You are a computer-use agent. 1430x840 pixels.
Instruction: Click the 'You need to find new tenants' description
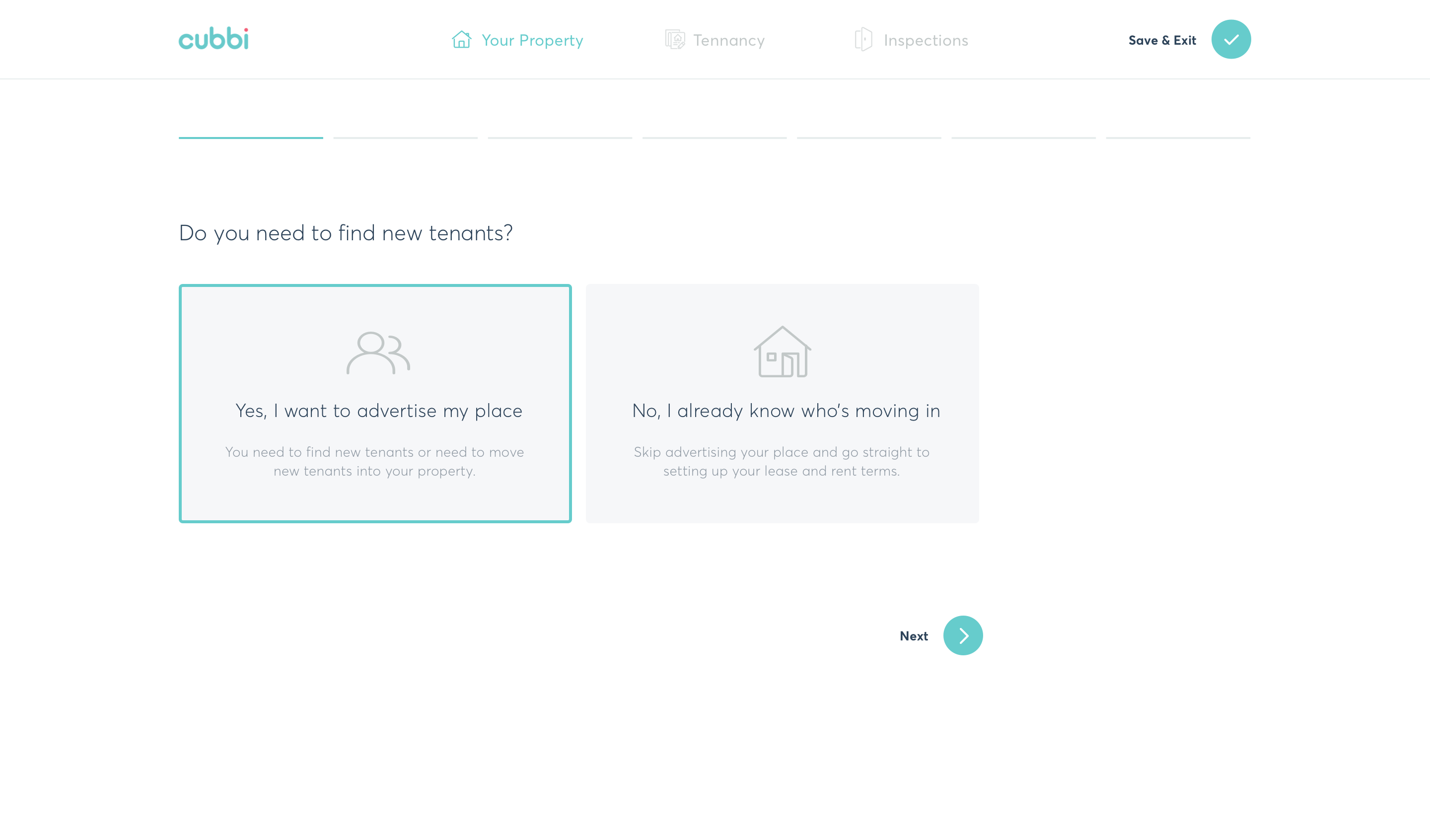[x=374, y=461]
